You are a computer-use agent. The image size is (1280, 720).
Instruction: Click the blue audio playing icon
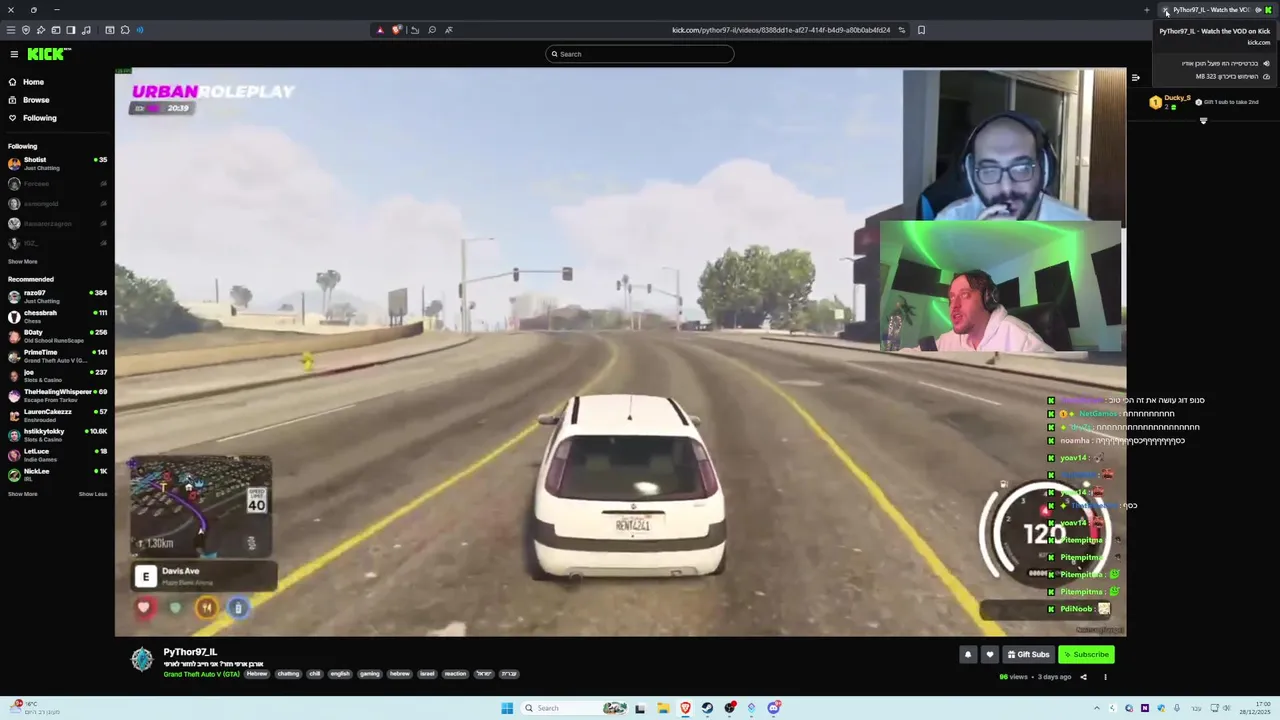pyautogui.click(x=139, y=30)
